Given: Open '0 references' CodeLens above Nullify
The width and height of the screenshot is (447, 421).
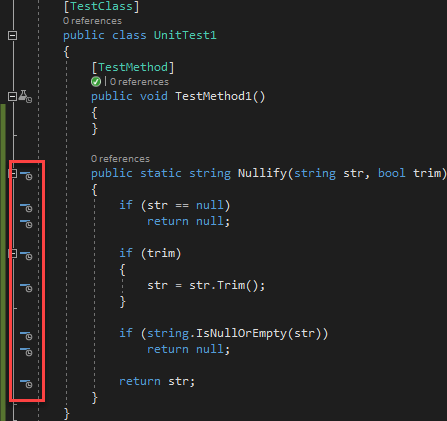Looking at the screenshot, I should pos(120,159).
